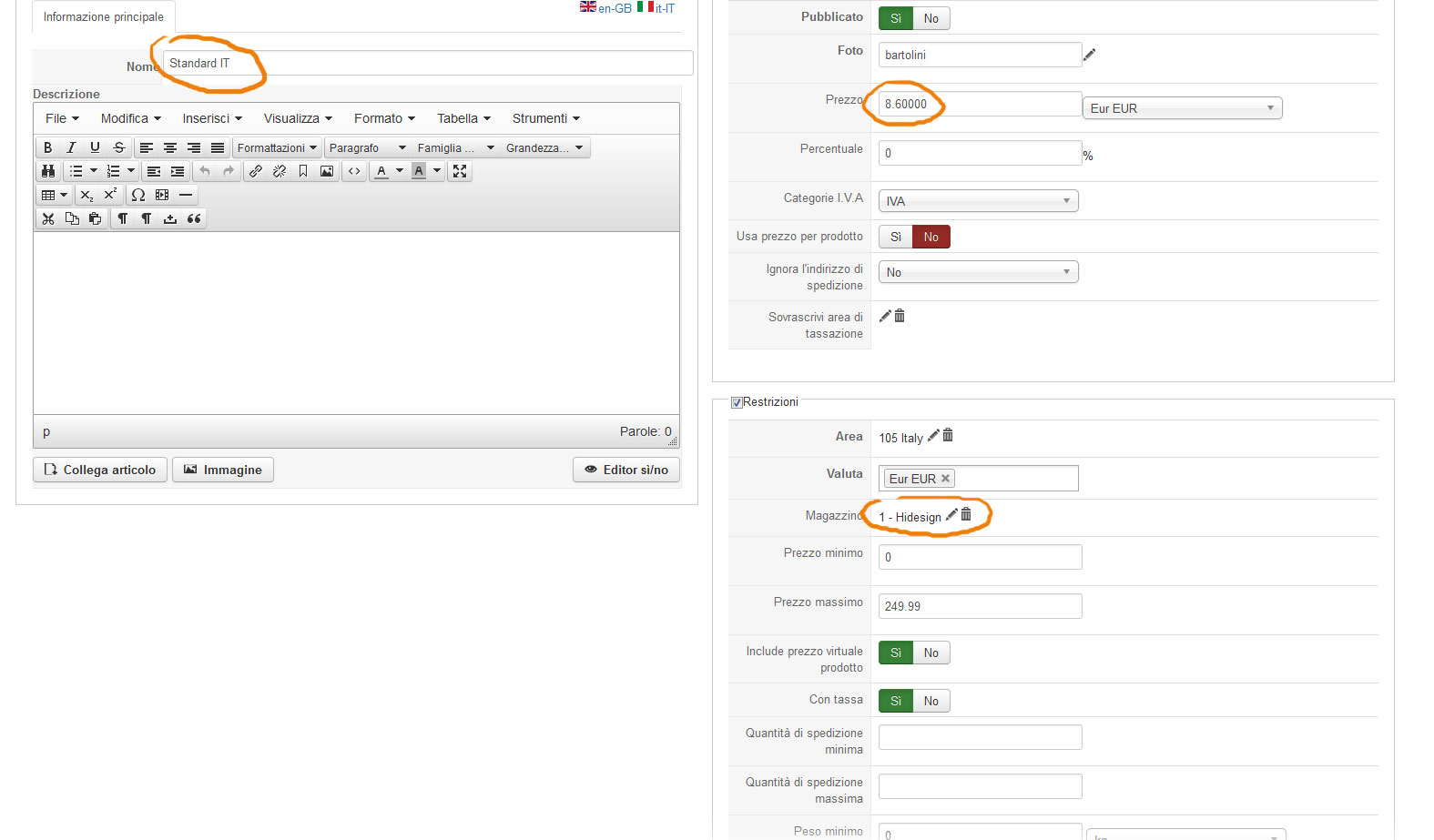Click the Collega articolo button

100,470
